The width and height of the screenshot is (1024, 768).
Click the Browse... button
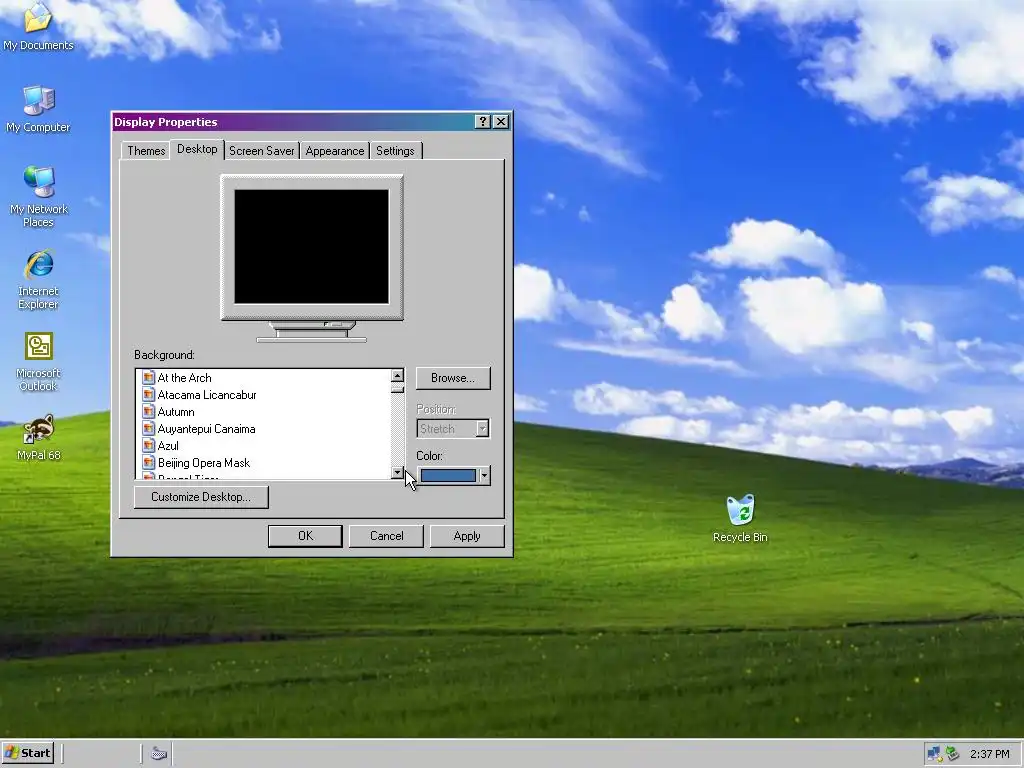pyautogui.click(x=453, y=378)
